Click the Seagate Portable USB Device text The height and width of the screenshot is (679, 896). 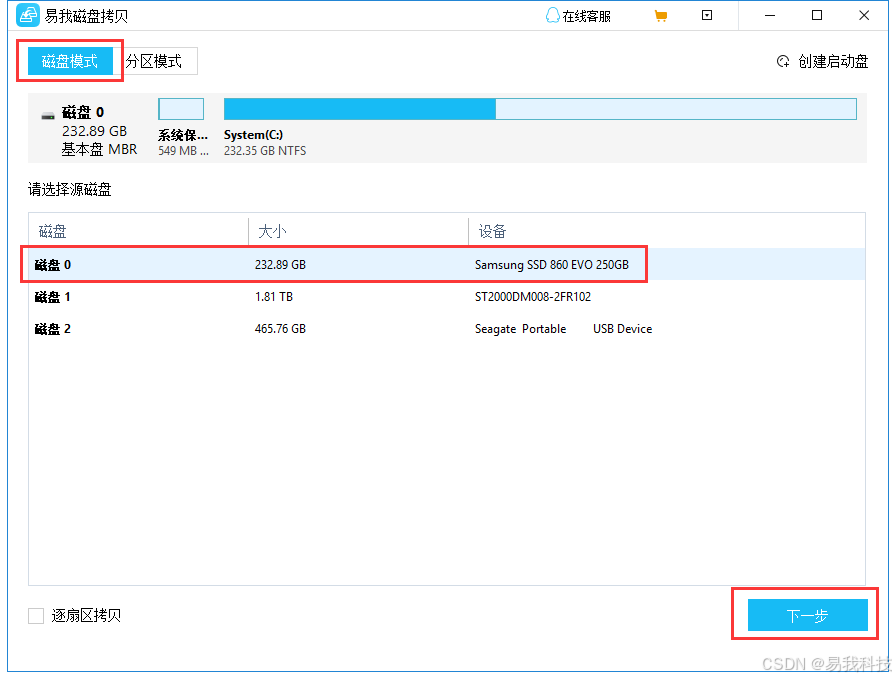(563, 329)
